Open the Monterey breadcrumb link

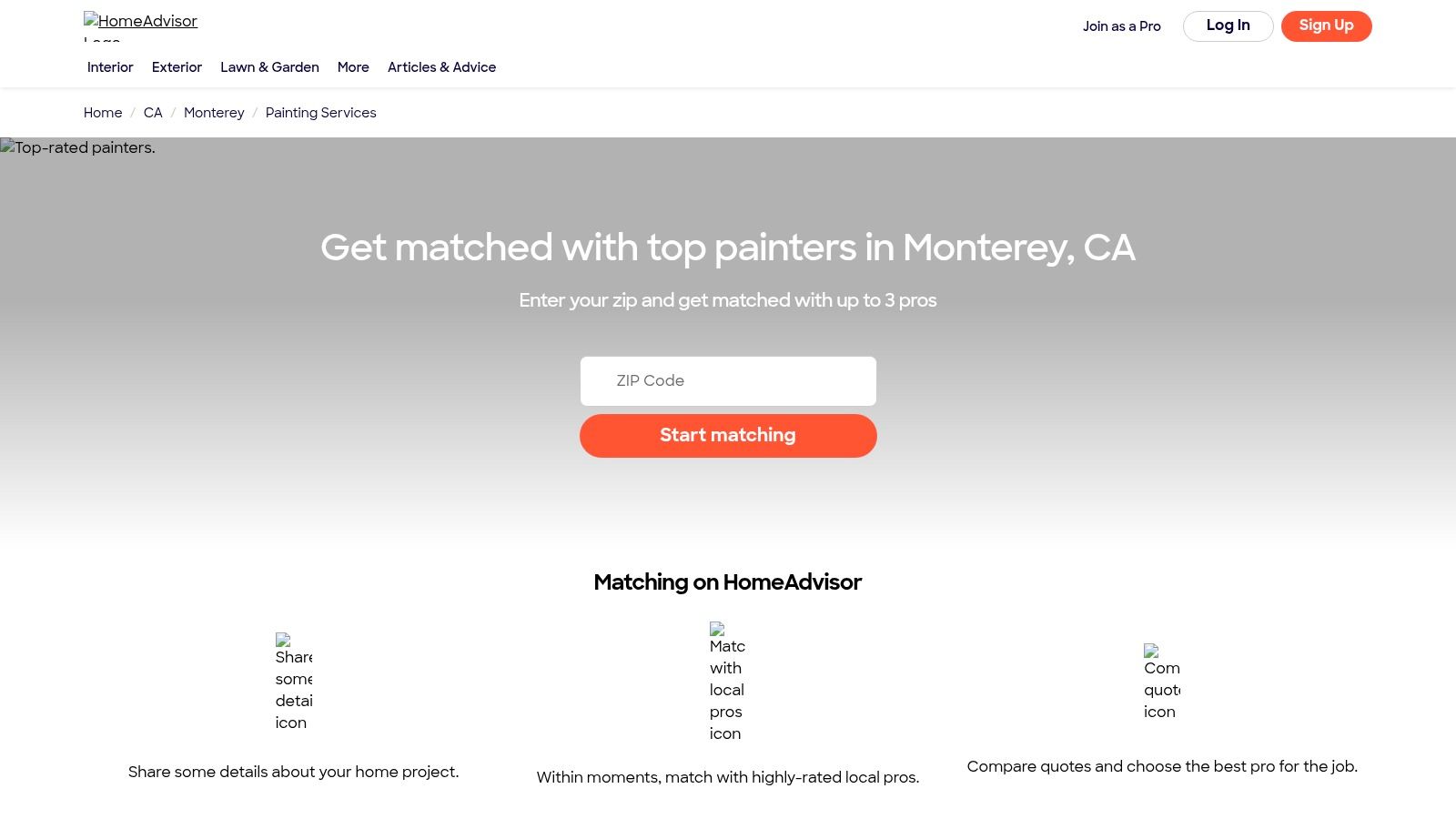pos(214,113)
